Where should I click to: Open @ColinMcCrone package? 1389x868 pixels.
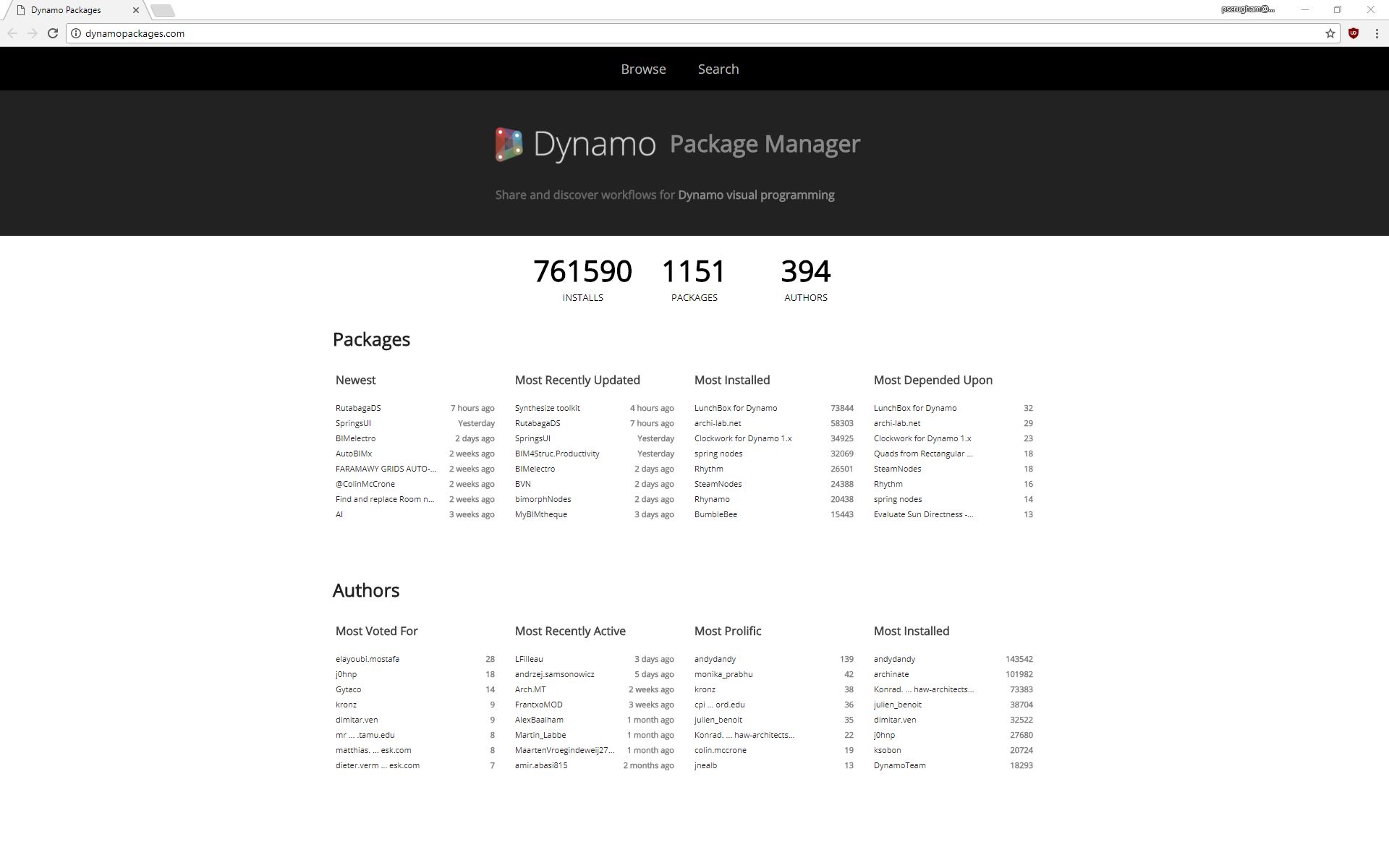coord(365,484)
